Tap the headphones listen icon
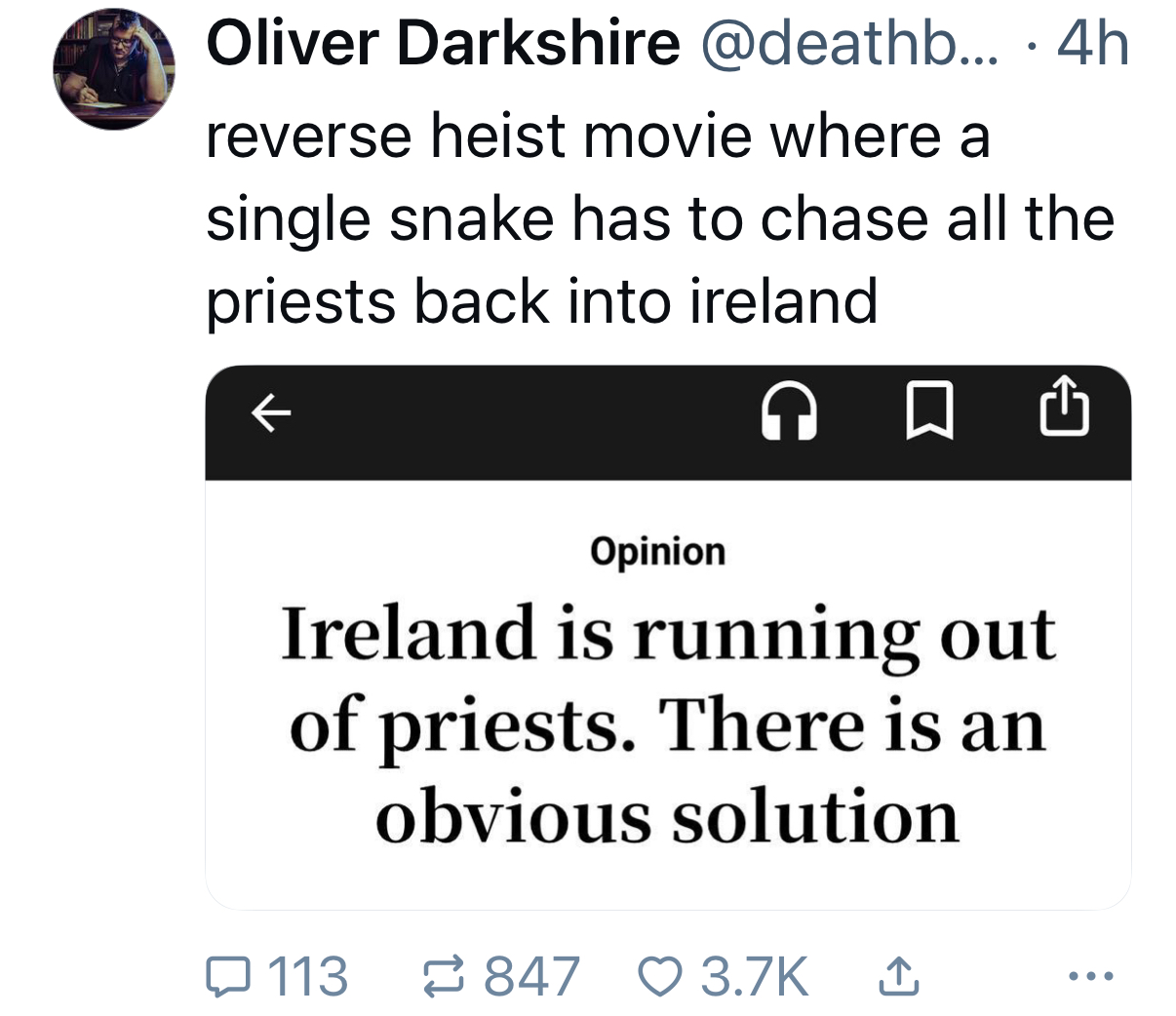This screenshot has width=1176, height=1016. [788, 415]
